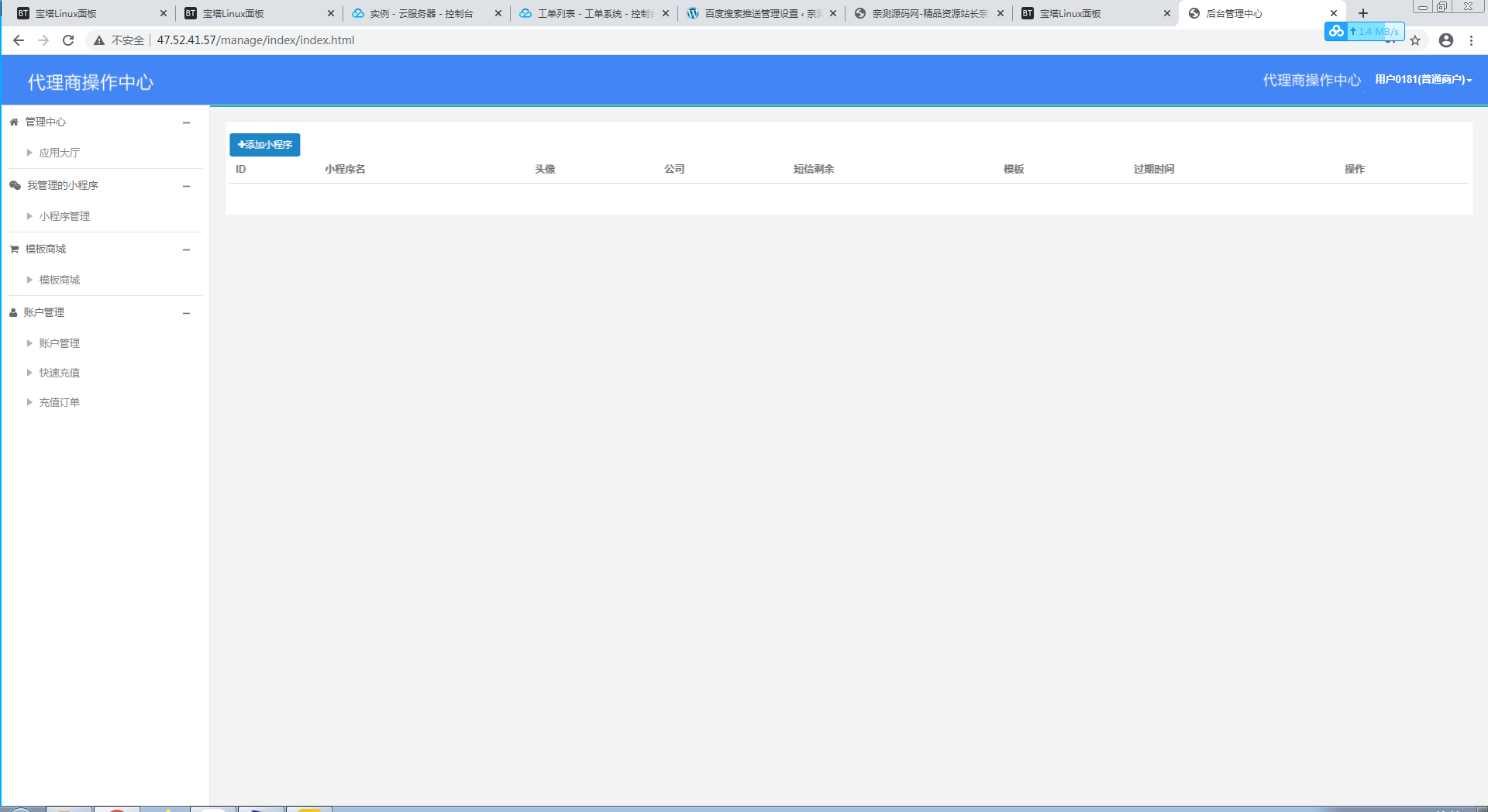Click the shopping cart icon beside 模板商城
The height and width of the screenshot is (812, 1488).
tap(14, 249)
